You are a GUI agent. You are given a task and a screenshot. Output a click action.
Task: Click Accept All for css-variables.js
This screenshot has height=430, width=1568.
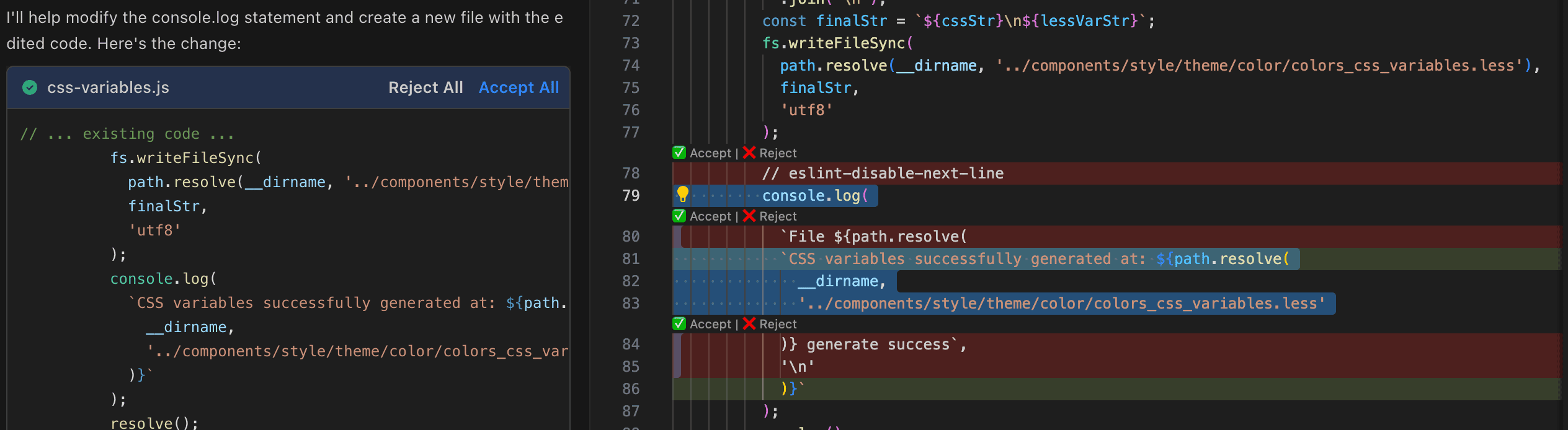pos(519,87)
